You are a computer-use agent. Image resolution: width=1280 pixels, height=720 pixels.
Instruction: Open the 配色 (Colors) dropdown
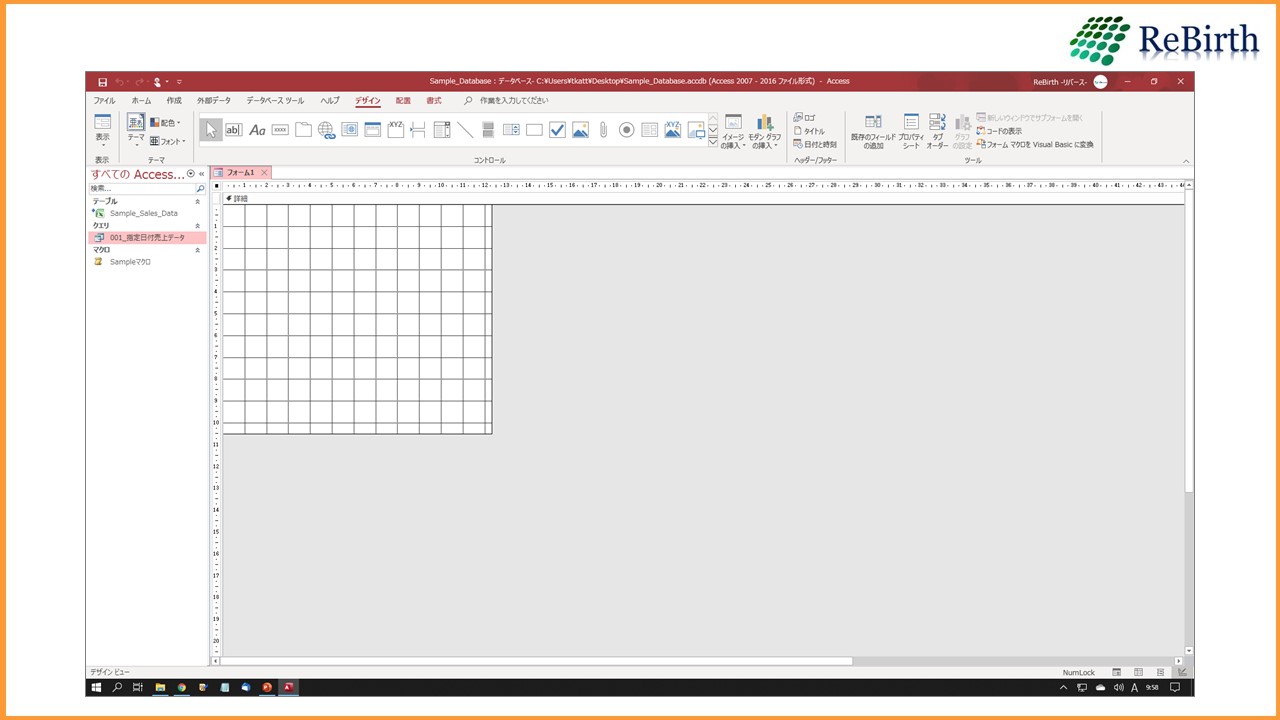tap(165, 123)
